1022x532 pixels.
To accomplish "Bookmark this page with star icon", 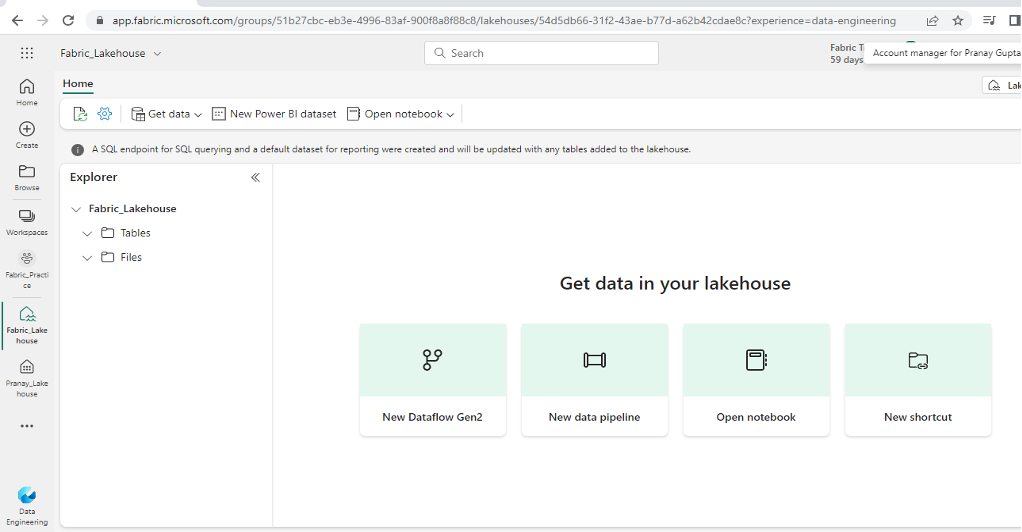I will click(957, 20).
